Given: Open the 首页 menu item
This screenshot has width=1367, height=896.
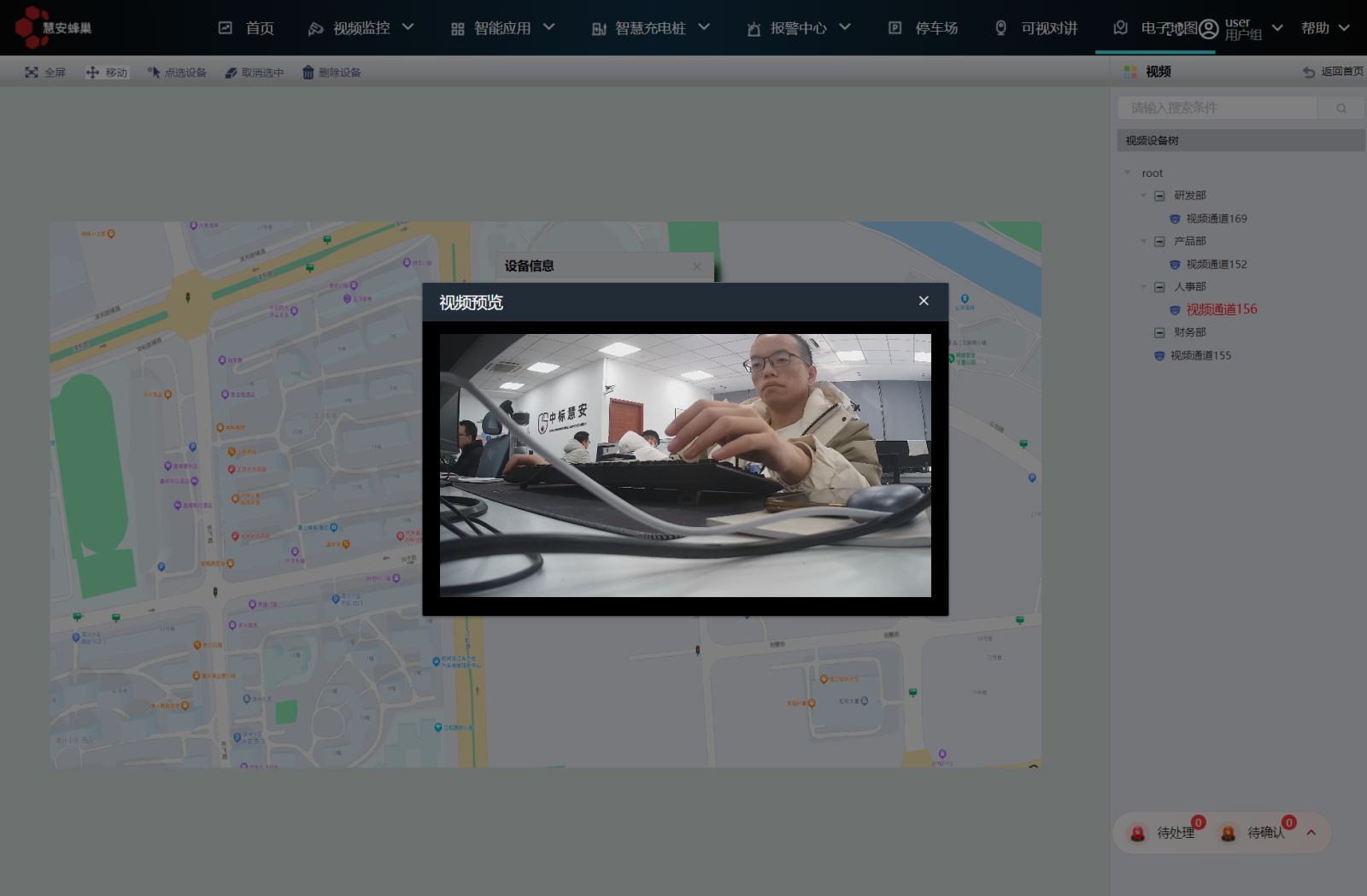Looking at the screenshot, I should pos(247,28).
